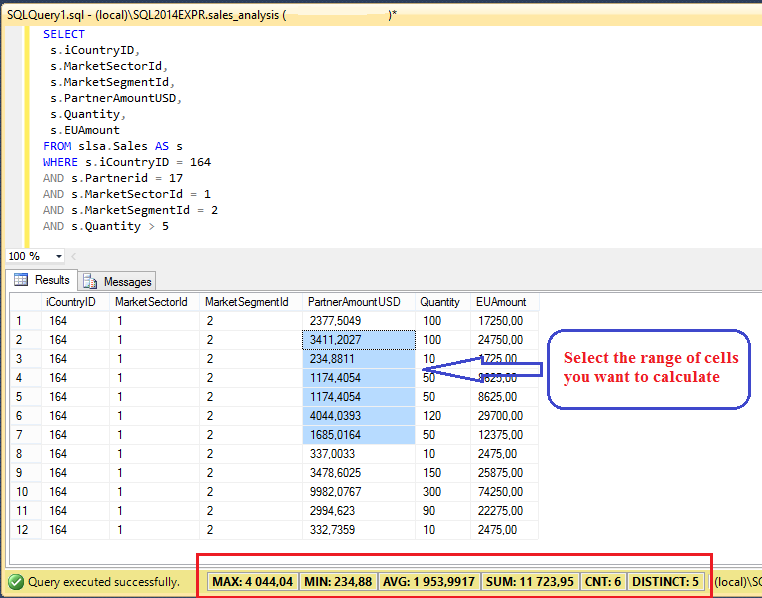Screen dimensions: 762x598
Task: Click the Results grid icon on the tab
Action: point(21,279)
